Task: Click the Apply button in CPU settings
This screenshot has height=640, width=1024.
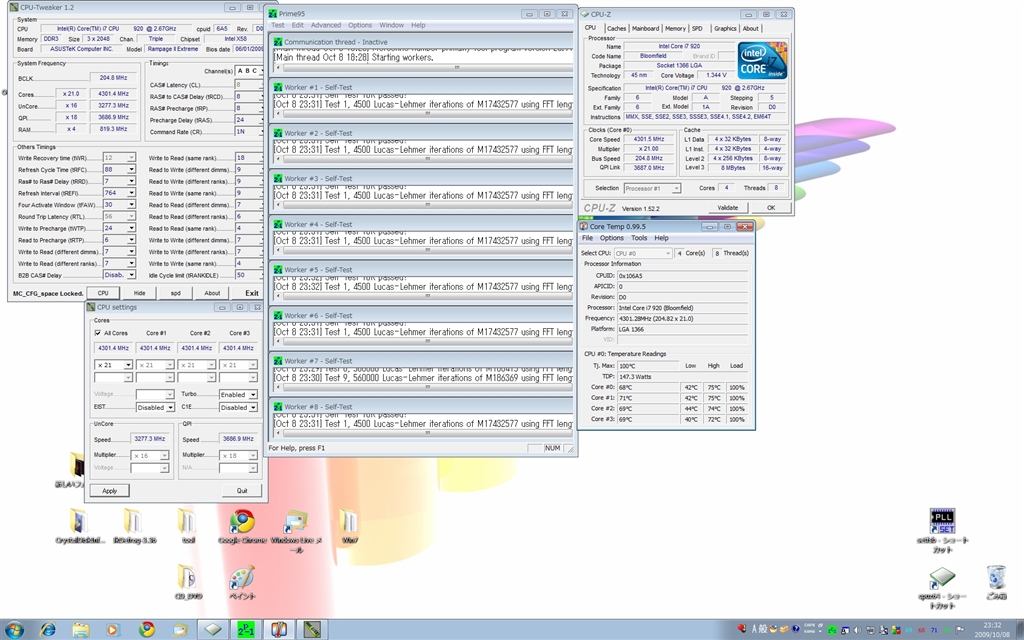Action: pos(110,491)
